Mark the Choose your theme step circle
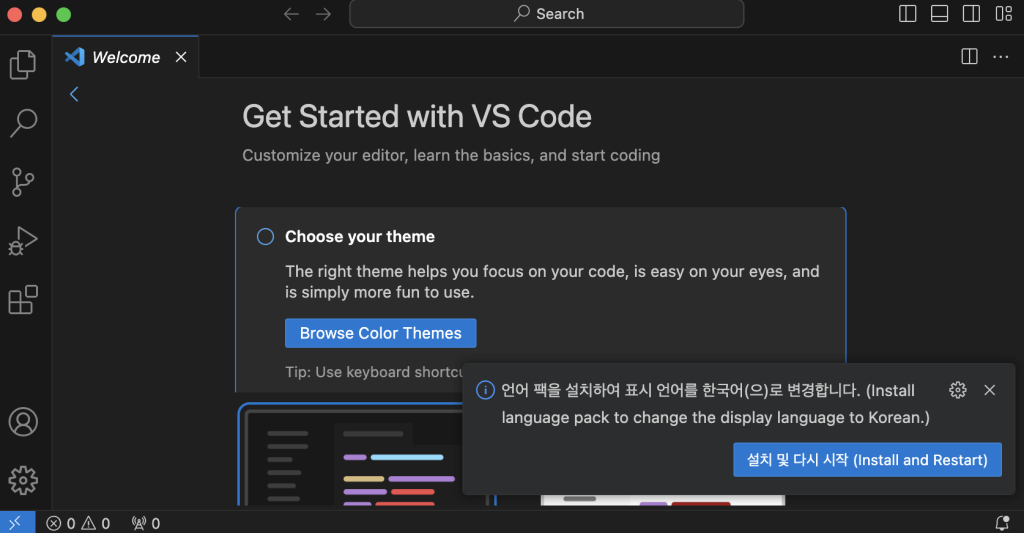 265,236
